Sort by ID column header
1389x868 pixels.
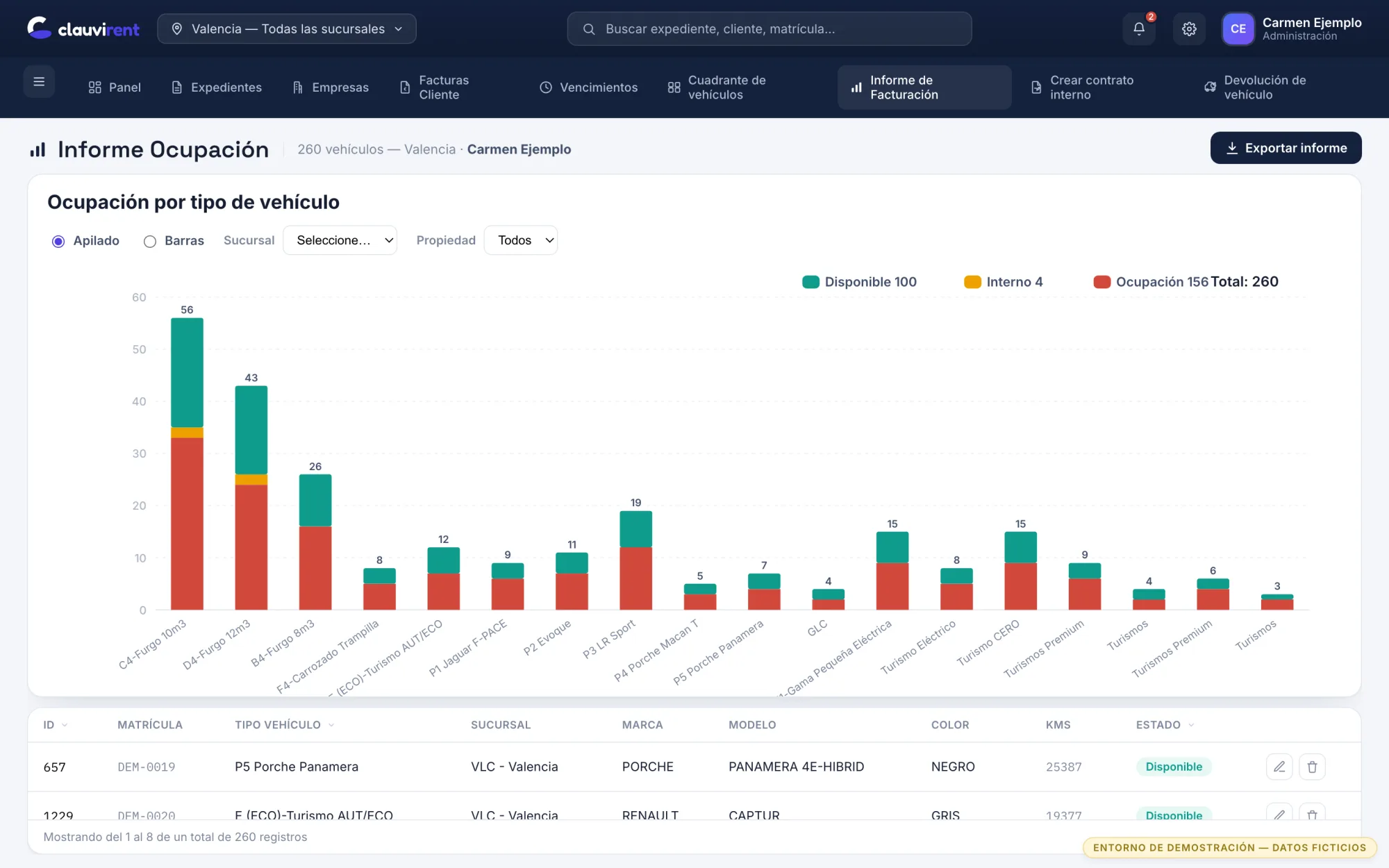pyautogui.click(x=56, y=725)
